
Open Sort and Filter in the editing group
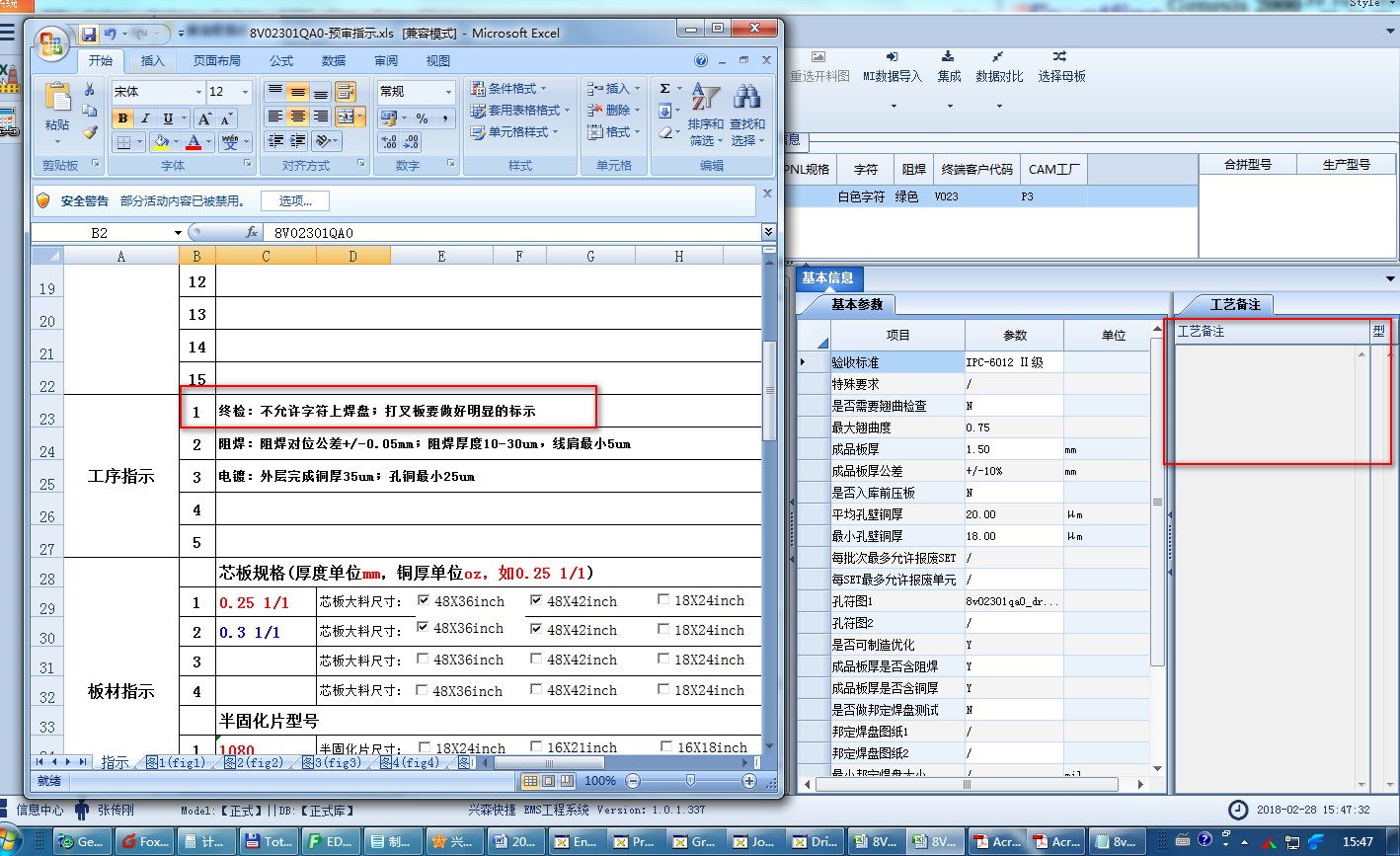pyautogui.click(x=705, y=114)
